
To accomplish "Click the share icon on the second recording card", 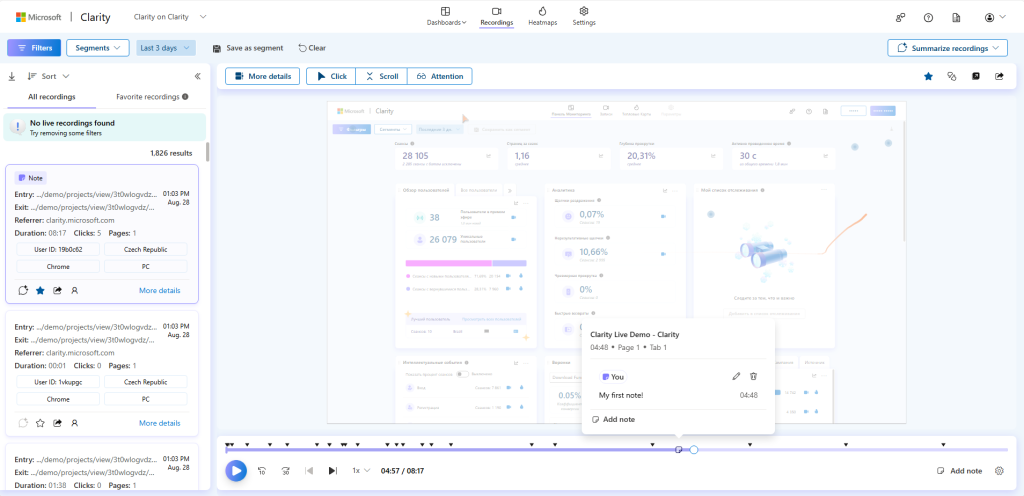I will click(57, 423).
